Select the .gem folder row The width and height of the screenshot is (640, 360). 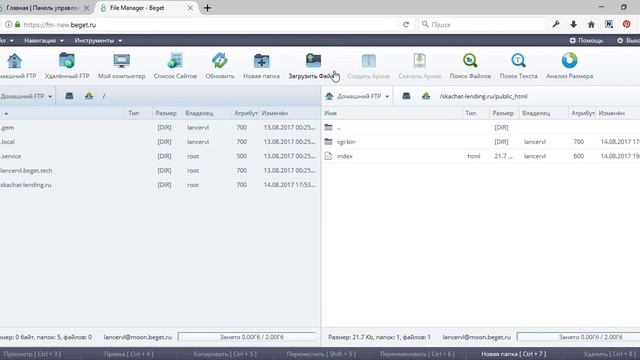point(160,127)
